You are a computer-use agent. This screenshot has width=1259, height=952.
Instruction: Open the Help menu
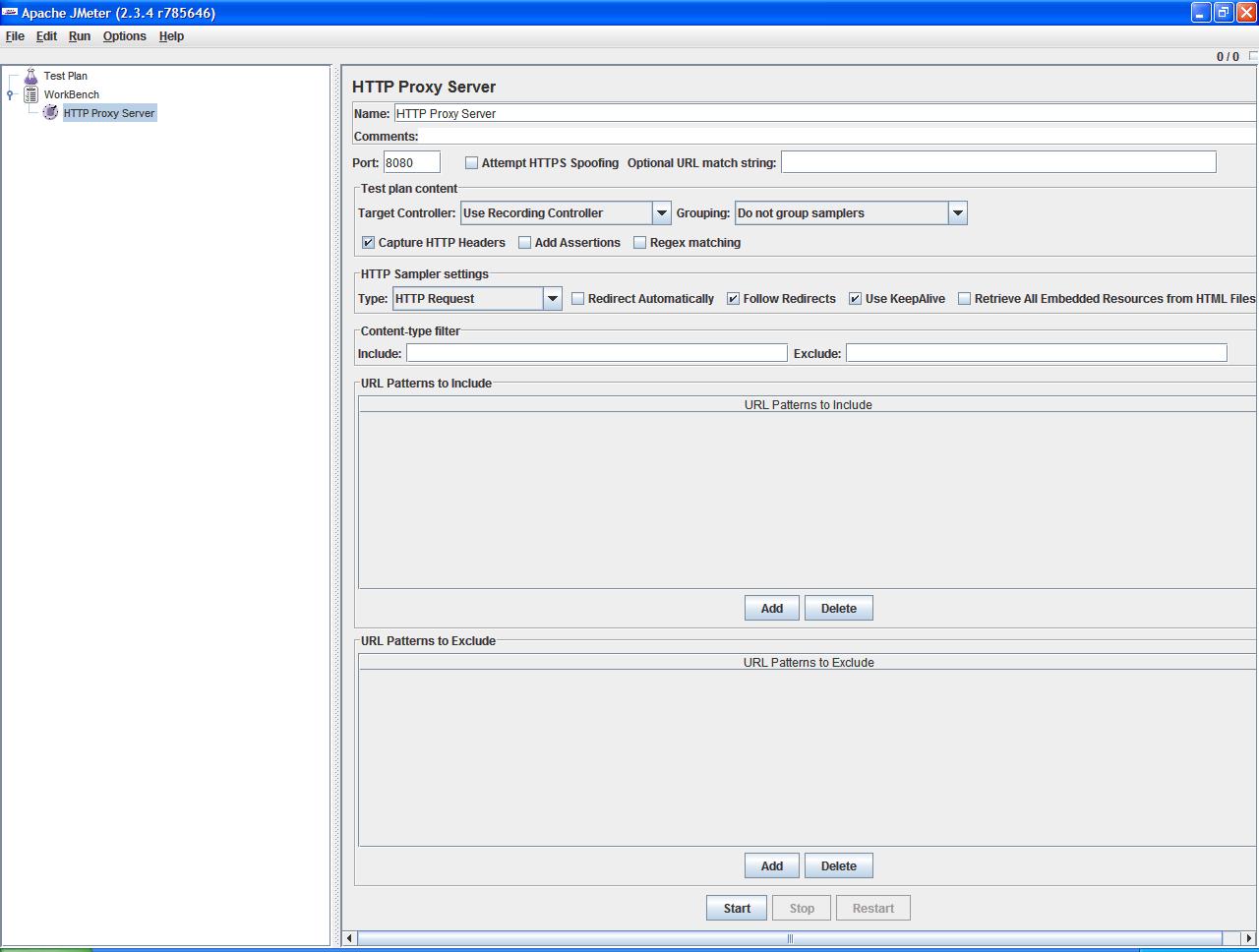[171, 36]
